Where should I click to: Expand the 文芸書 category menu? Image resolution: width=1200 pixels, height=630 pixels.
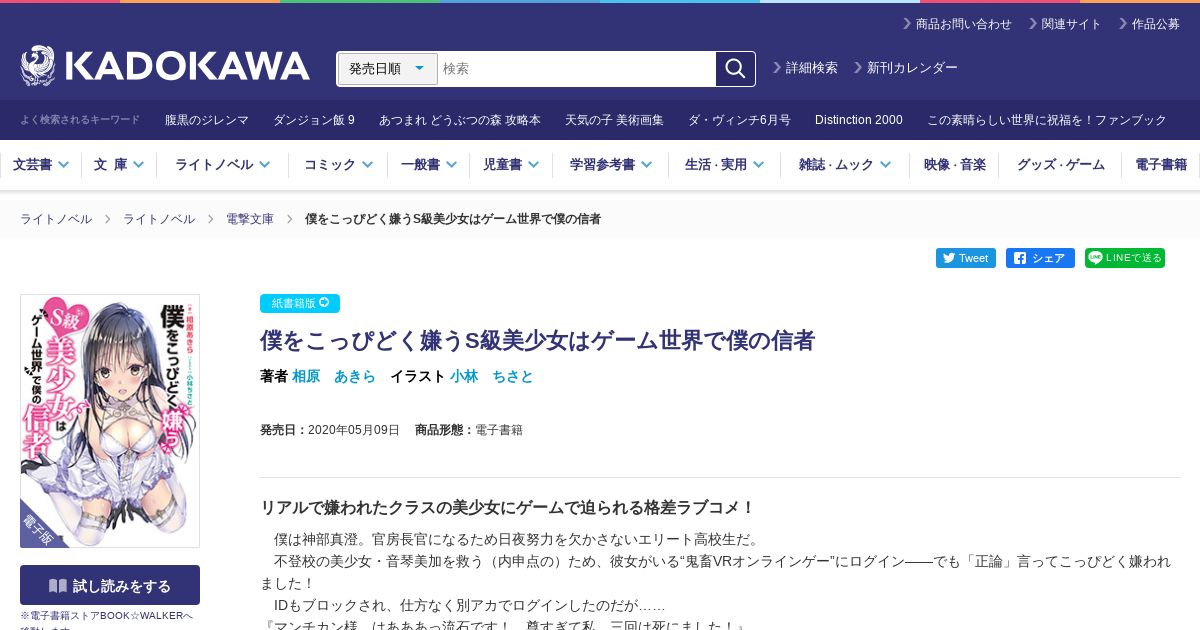(41, 165)
